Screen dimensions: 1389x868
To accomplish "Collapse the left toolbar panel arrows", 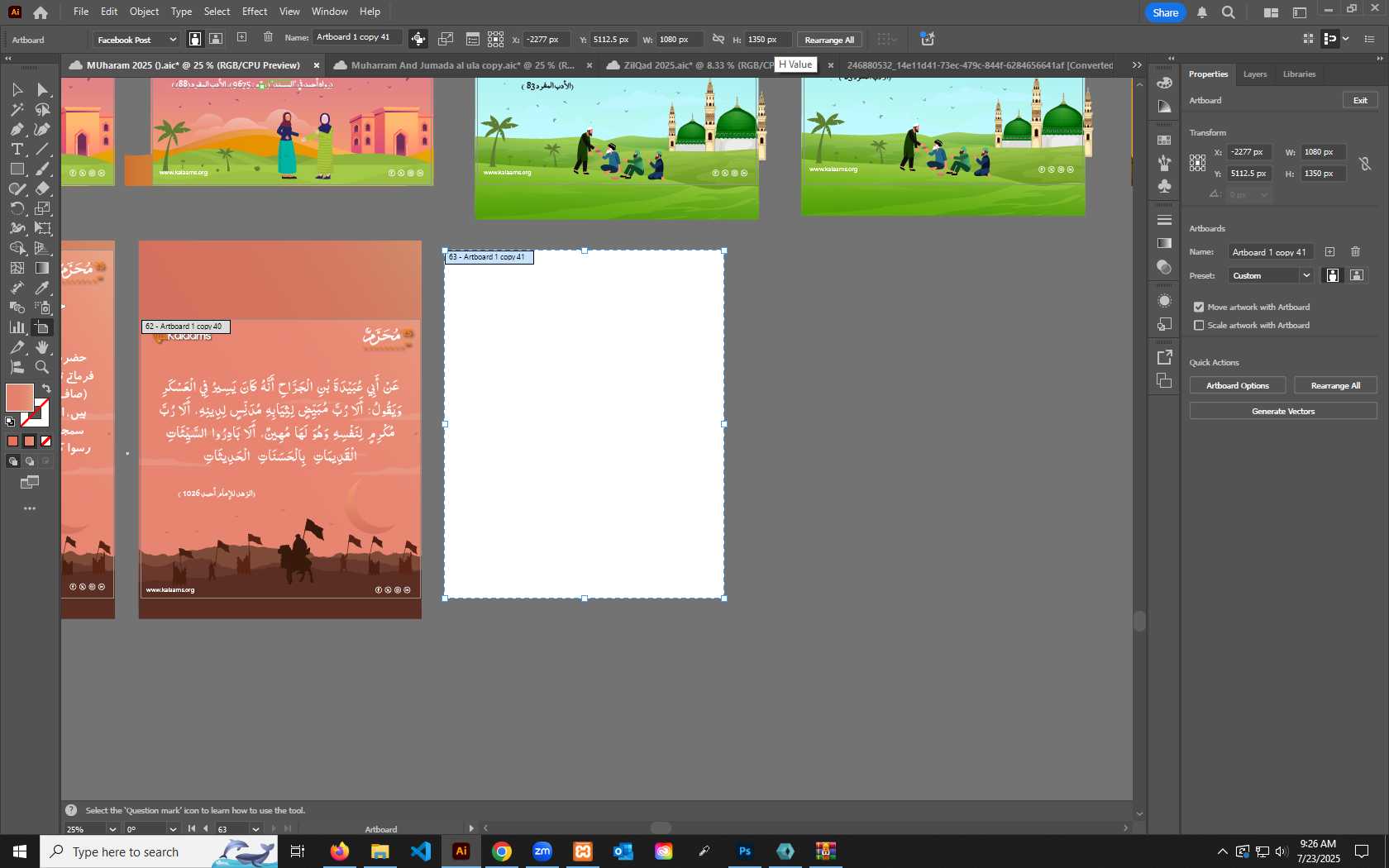I will click(x=8, y=58).
